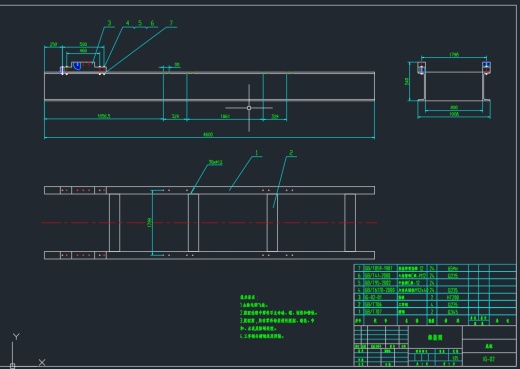Click the green technical requirements text block
Image resolution: width=520 pixels, height=369 pixels.
tap(277, 317)
